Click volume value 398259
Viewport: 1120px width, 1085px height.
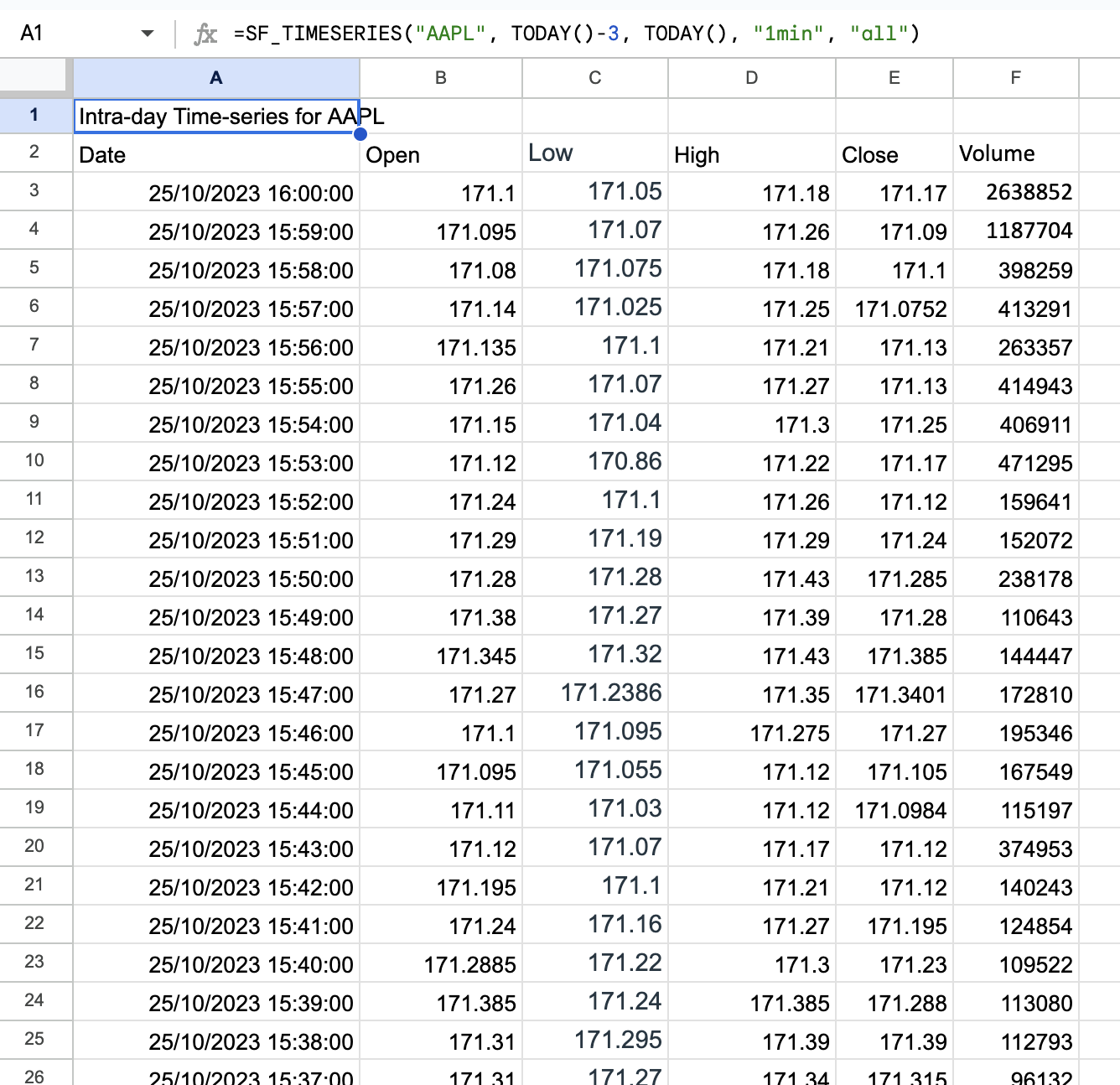(1016, 270)
